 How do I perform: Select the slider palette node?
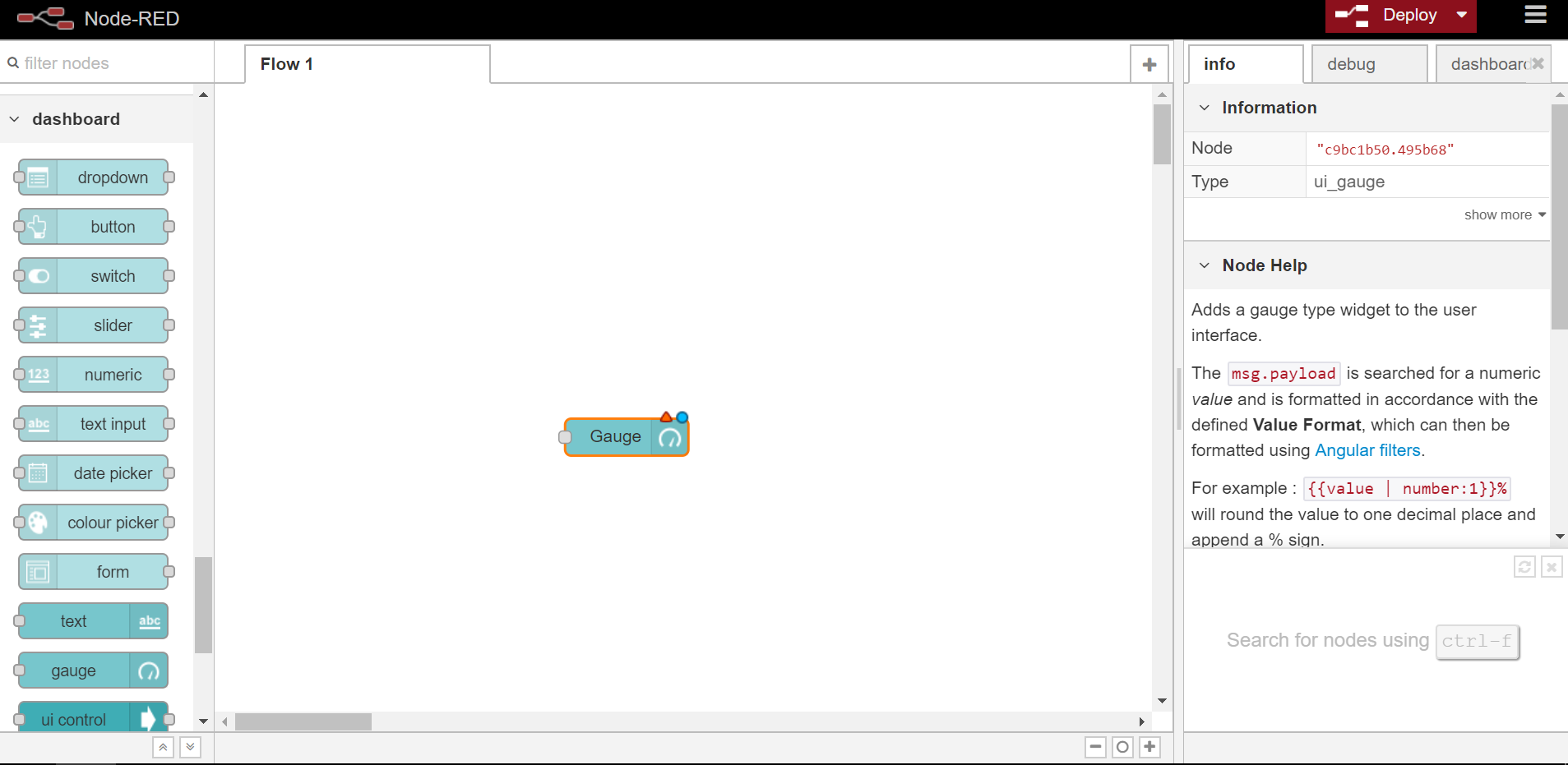point(94,325)
